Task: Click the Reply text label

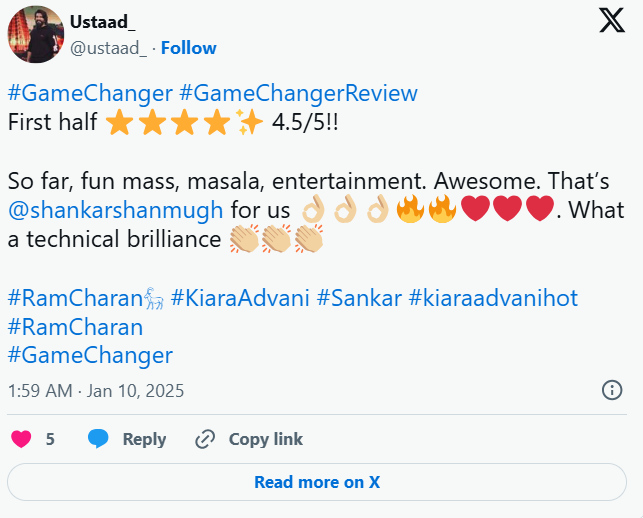Action: coord(144,439)
